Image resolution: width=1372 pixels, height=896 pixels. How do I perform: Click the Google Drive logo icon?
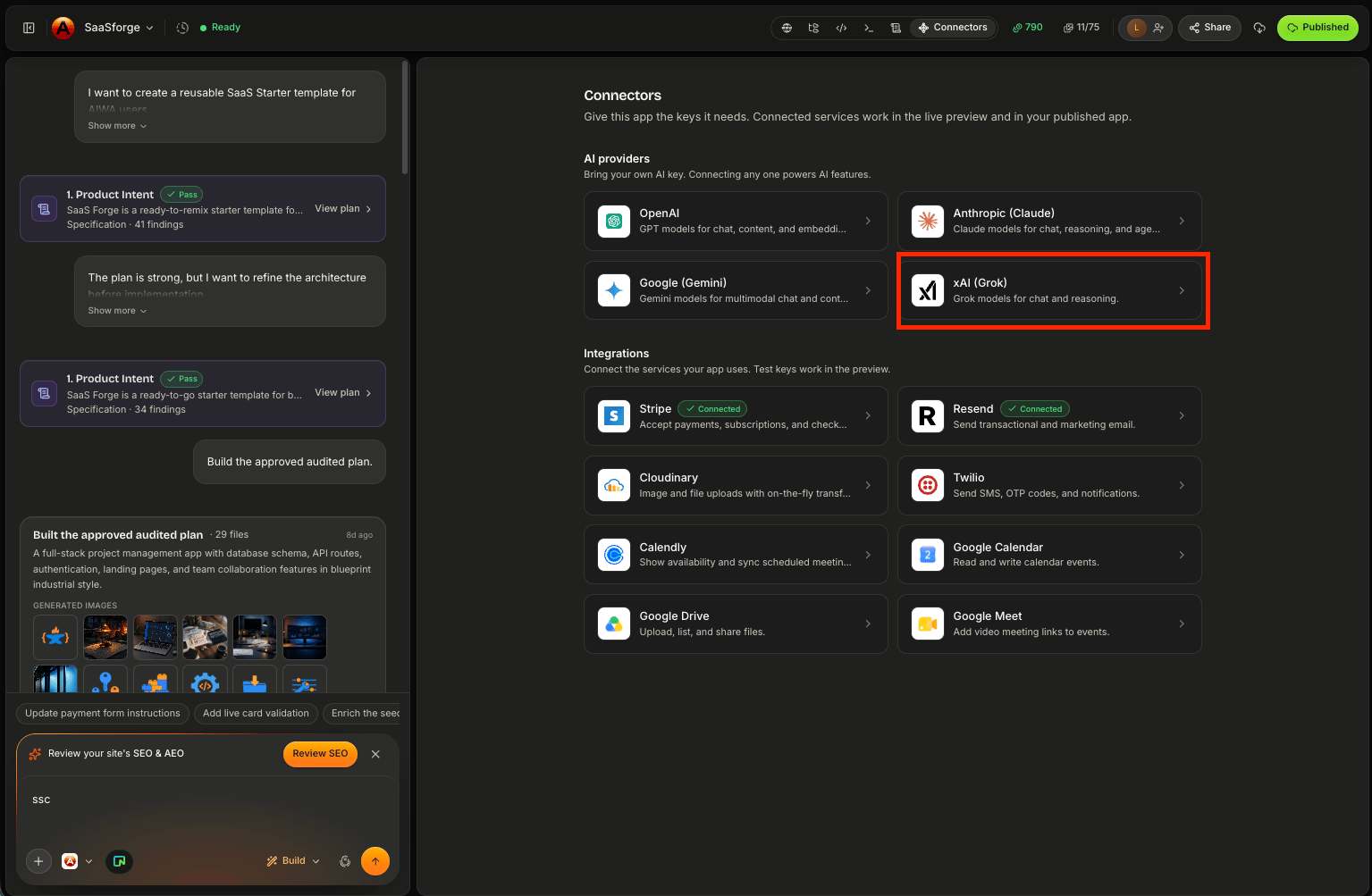[x=614, y=624]
